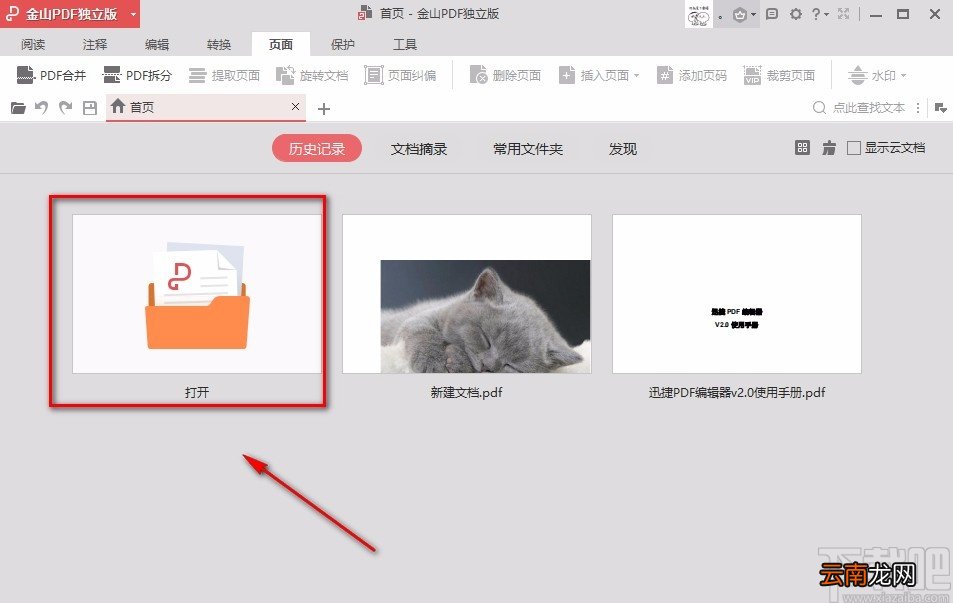Click the PDF拆分 split tool

pos(137,75)
